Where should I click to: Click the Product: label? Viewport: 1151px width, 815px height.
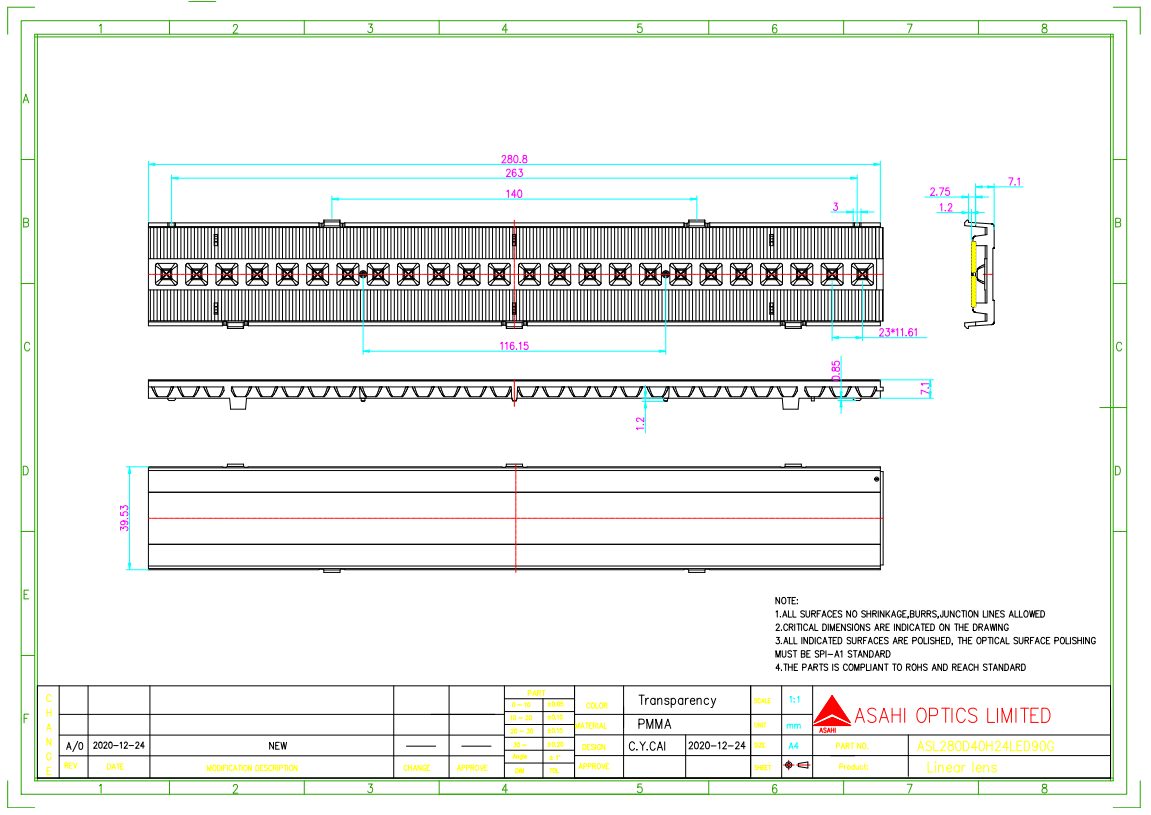pos(854,767)
